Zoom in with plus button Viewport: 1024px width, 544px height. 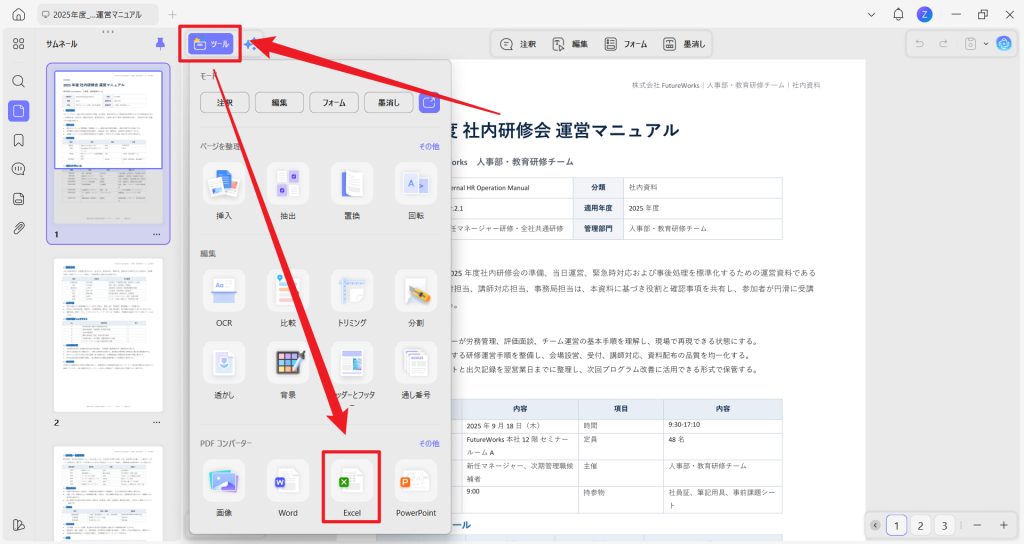[x=1004, y=525]
